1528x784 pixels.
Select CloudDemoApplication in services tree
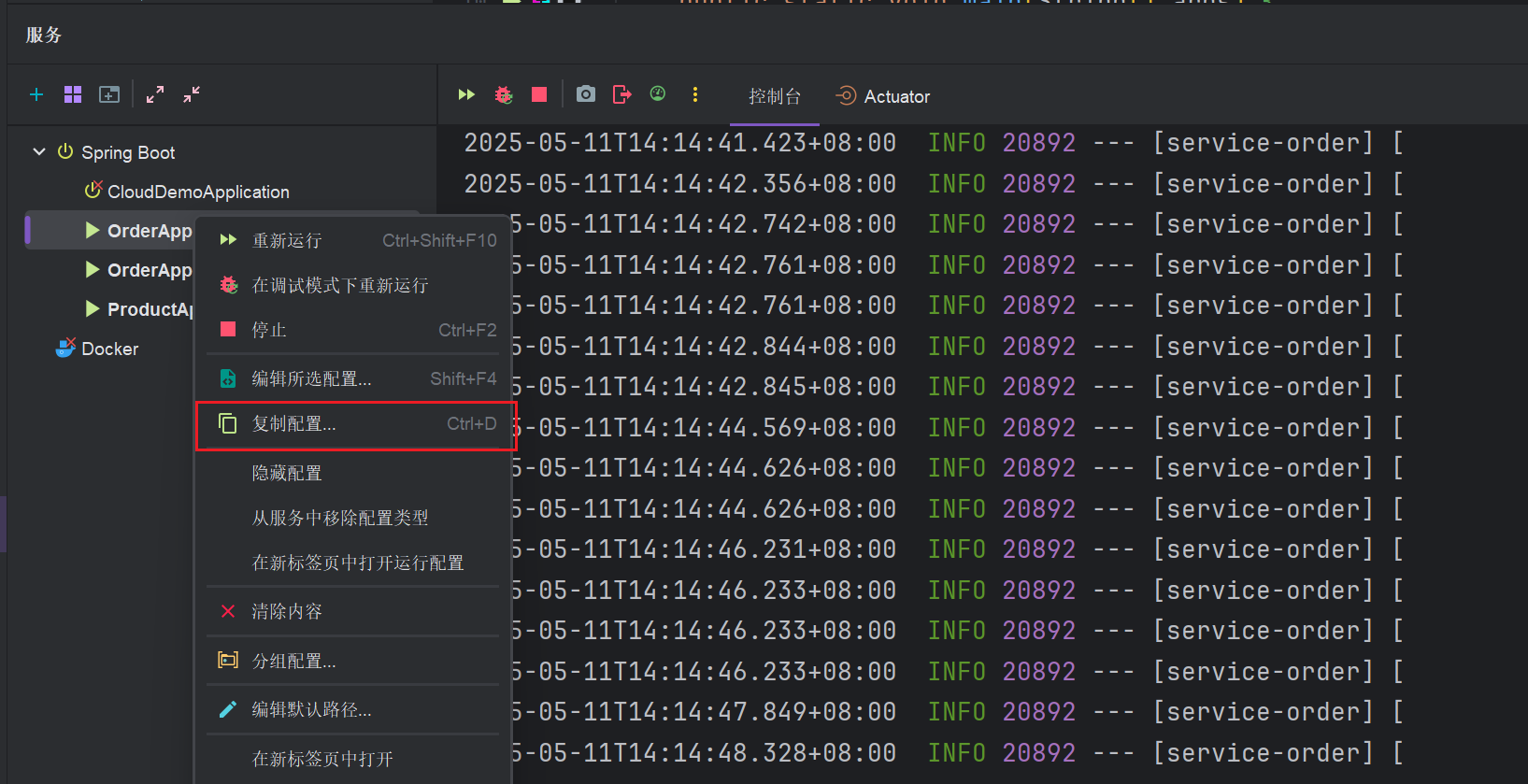(x=197, y=192)
